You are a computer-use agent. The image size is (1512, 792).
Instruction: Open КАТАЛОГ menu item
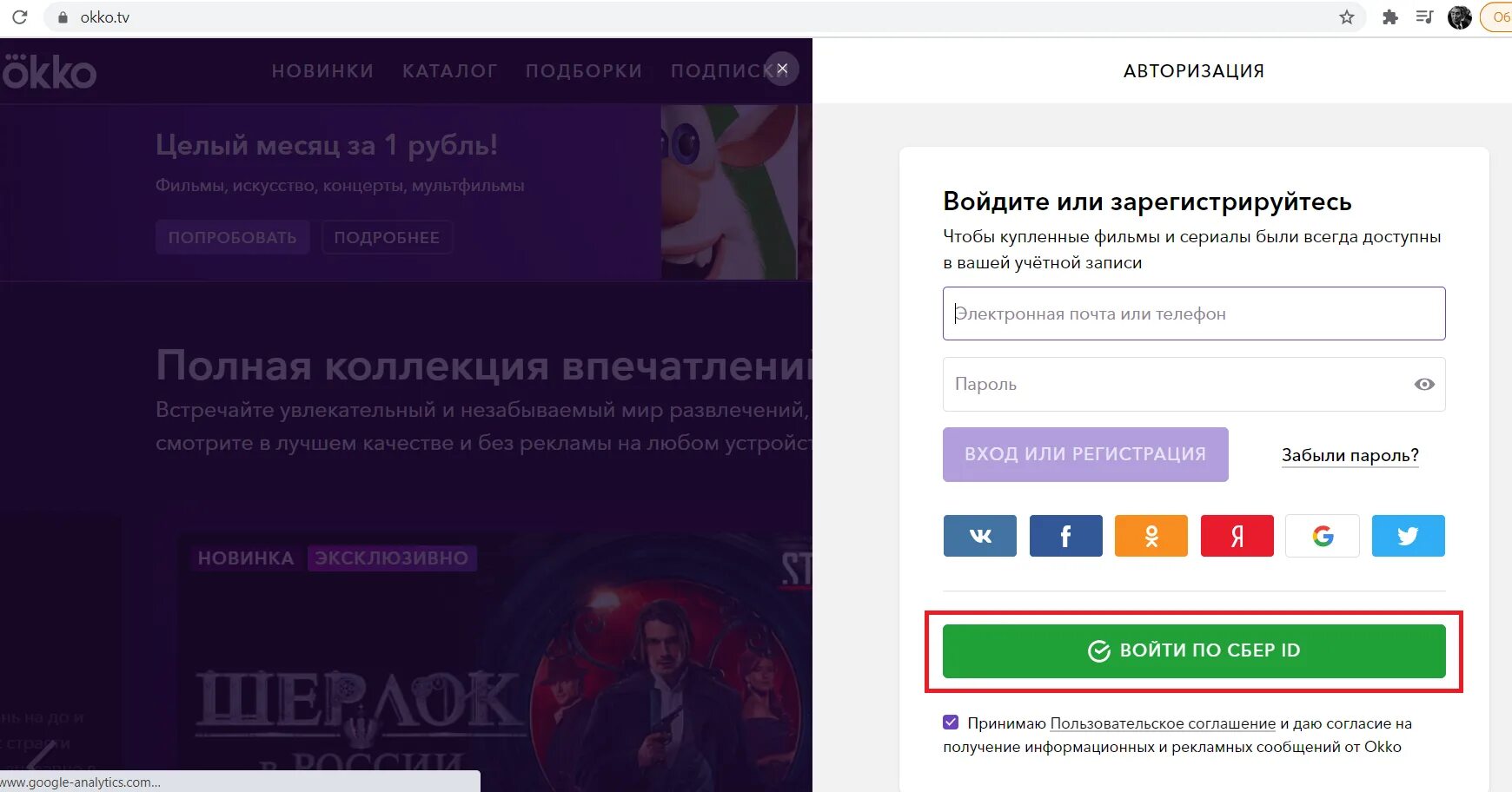449,71
